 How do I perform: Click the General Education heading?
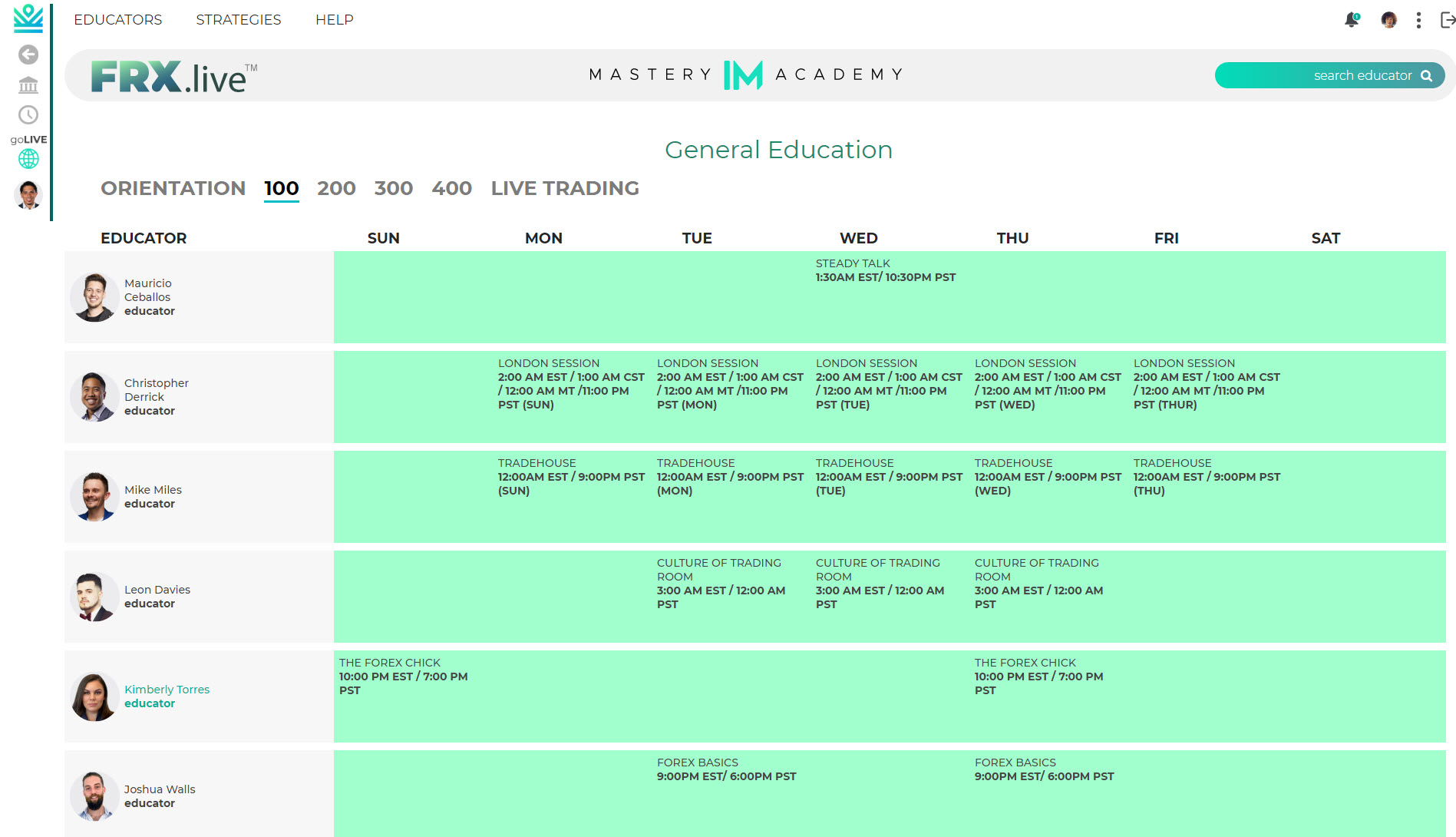(778, 150)
